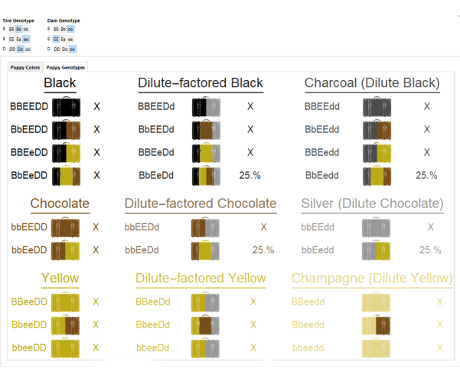460x388 pixels.
Task: Switch to the Puppy Colors tab
Action: coord(25,67)
